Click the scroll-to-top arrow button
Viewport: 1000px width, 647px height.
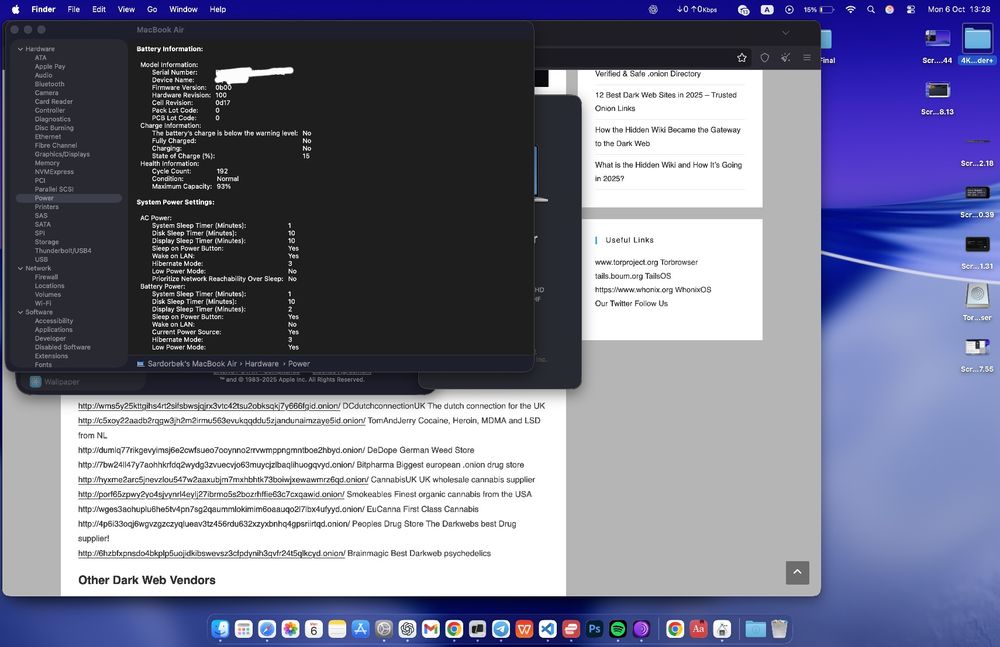click(x=797, y=572)
